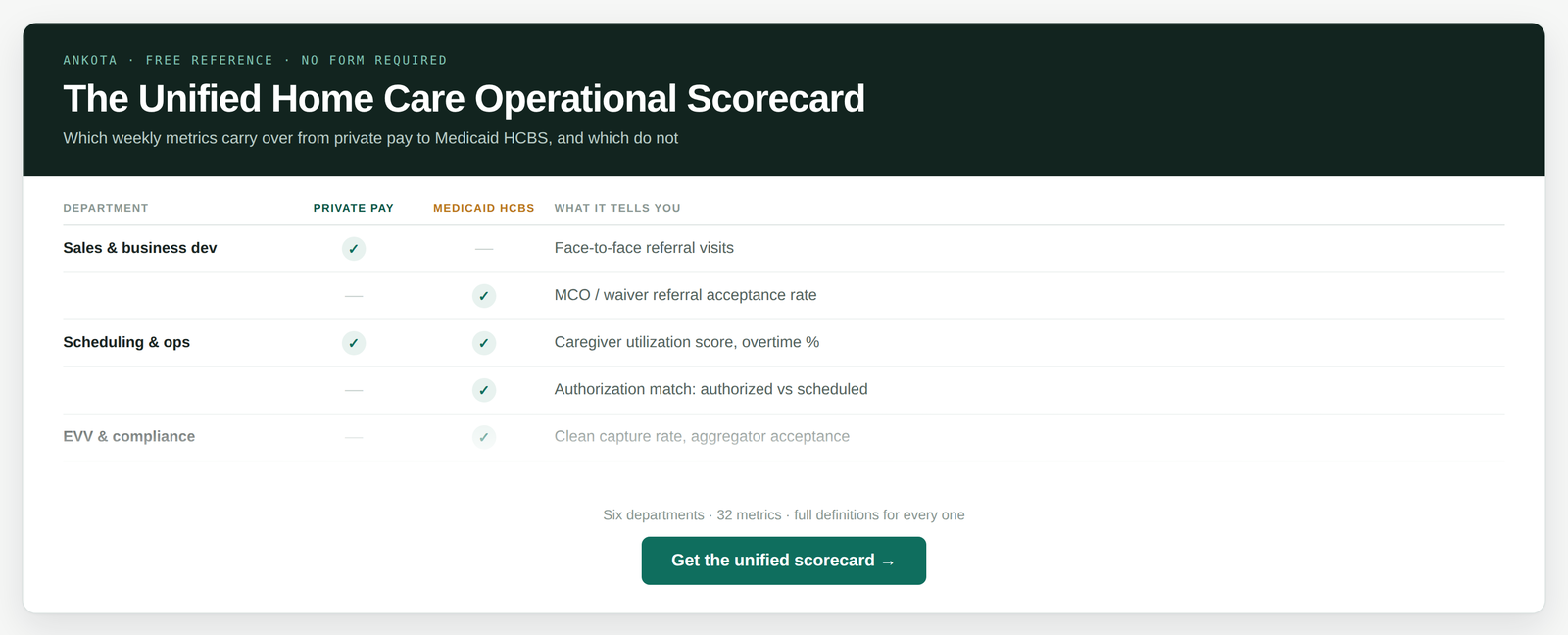The width and height of the screenshot is (1568, 635).
Task: Click Authorization match: authorized vs scheduled text
Action: click(711, 389)
